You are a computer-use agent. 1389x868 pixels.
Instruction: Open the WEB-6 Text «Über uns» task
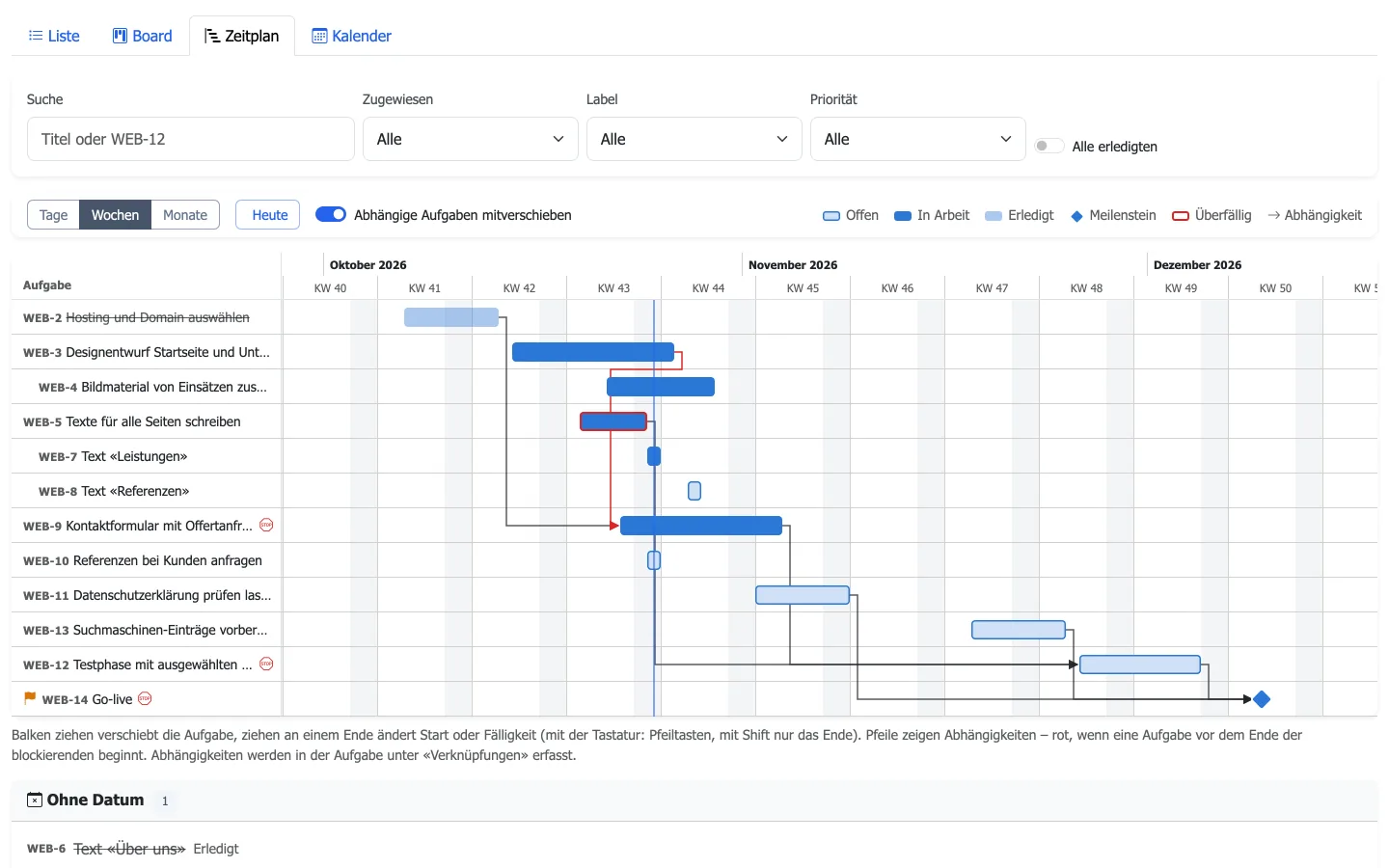point(129,849)
